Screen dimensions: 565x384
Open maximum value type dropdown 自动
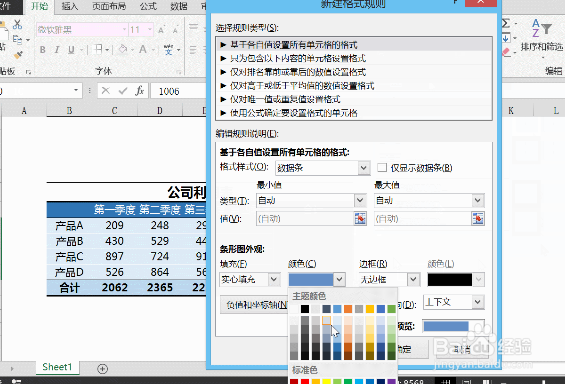pos(429,200)
